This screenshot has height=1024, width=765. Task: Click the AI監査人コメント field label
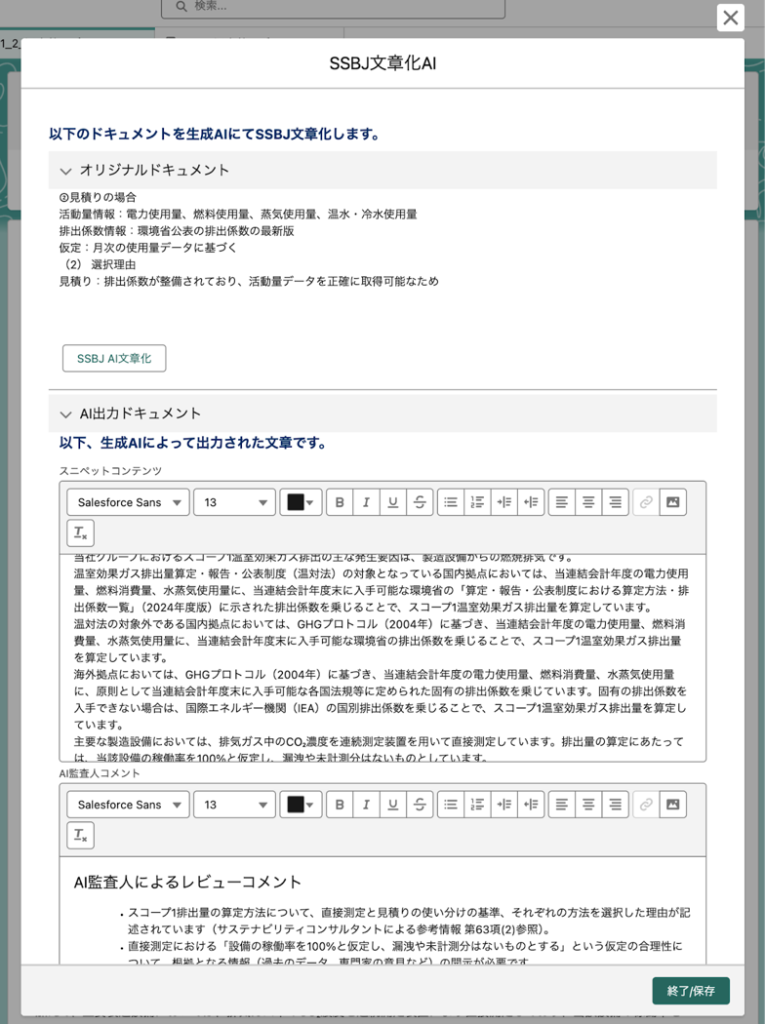(x=99, y=773)
